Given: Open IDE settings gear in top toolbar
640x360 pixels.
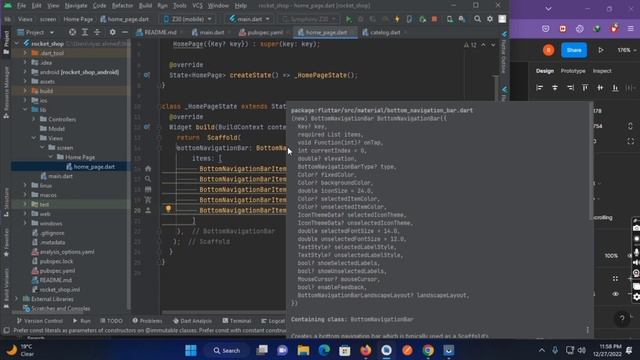Looking at the screenshot, I should [x=490, y=19].
